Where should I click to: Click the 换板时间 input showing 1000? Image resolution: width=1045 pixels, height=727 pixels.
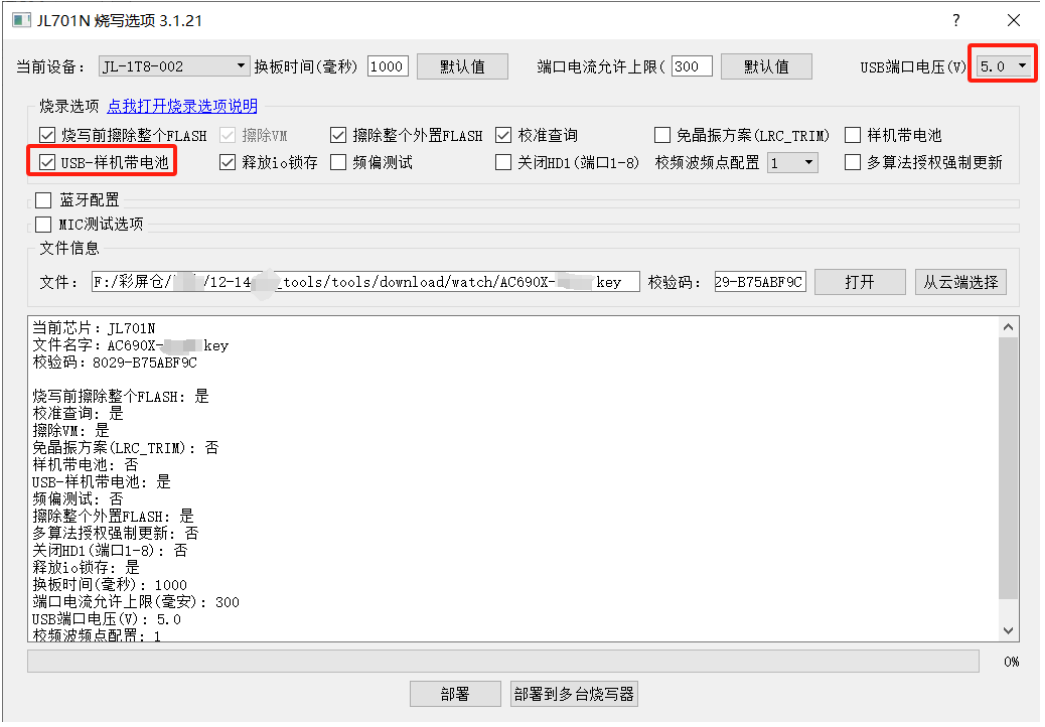[388, 67]
